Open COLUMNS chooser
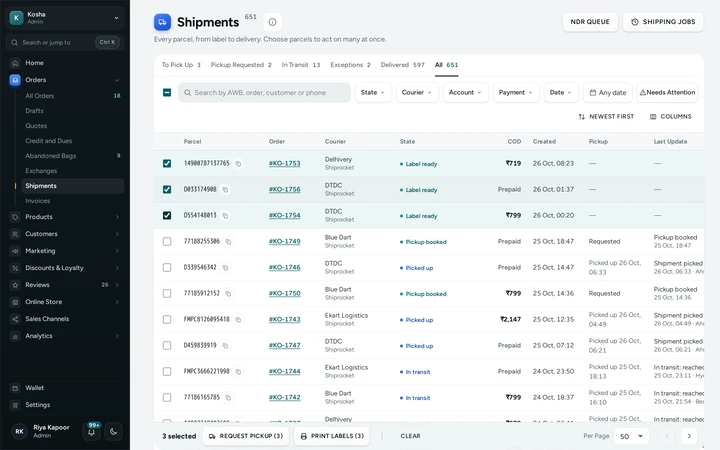This screenshot has height=450, width=720. (670, 117)
